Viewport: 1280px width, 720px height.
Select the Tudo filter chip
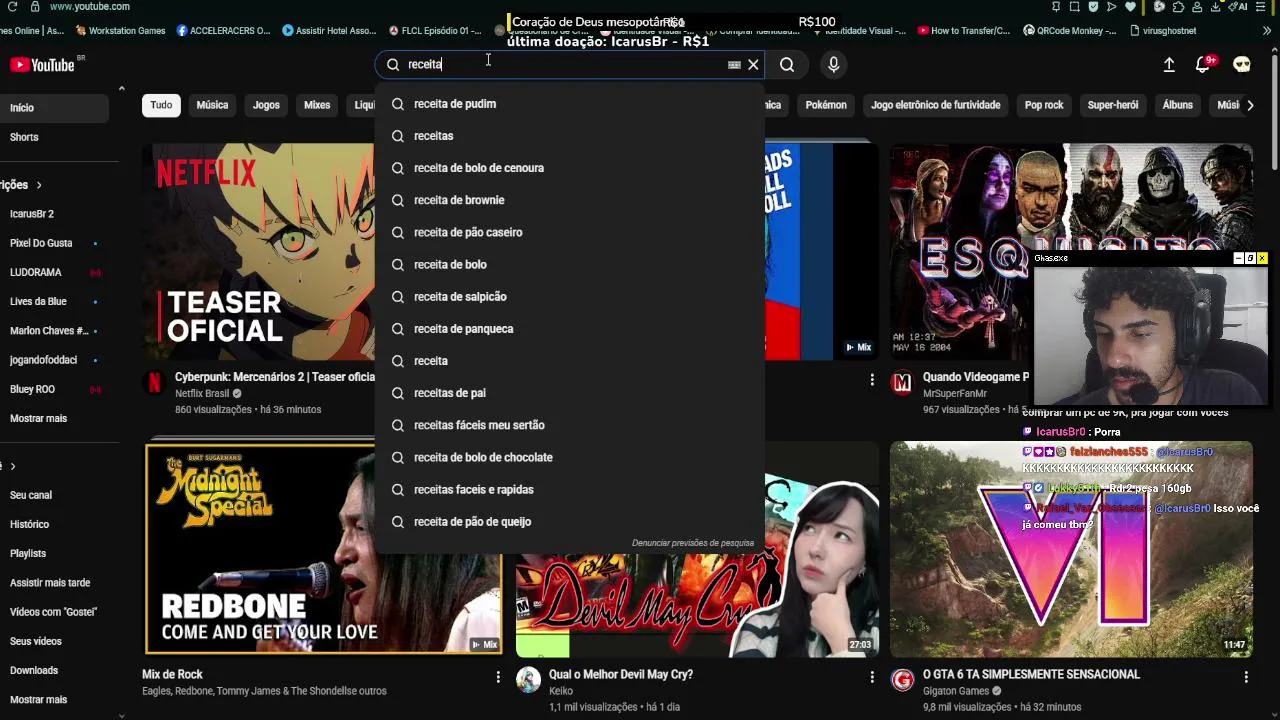point(161,105)
